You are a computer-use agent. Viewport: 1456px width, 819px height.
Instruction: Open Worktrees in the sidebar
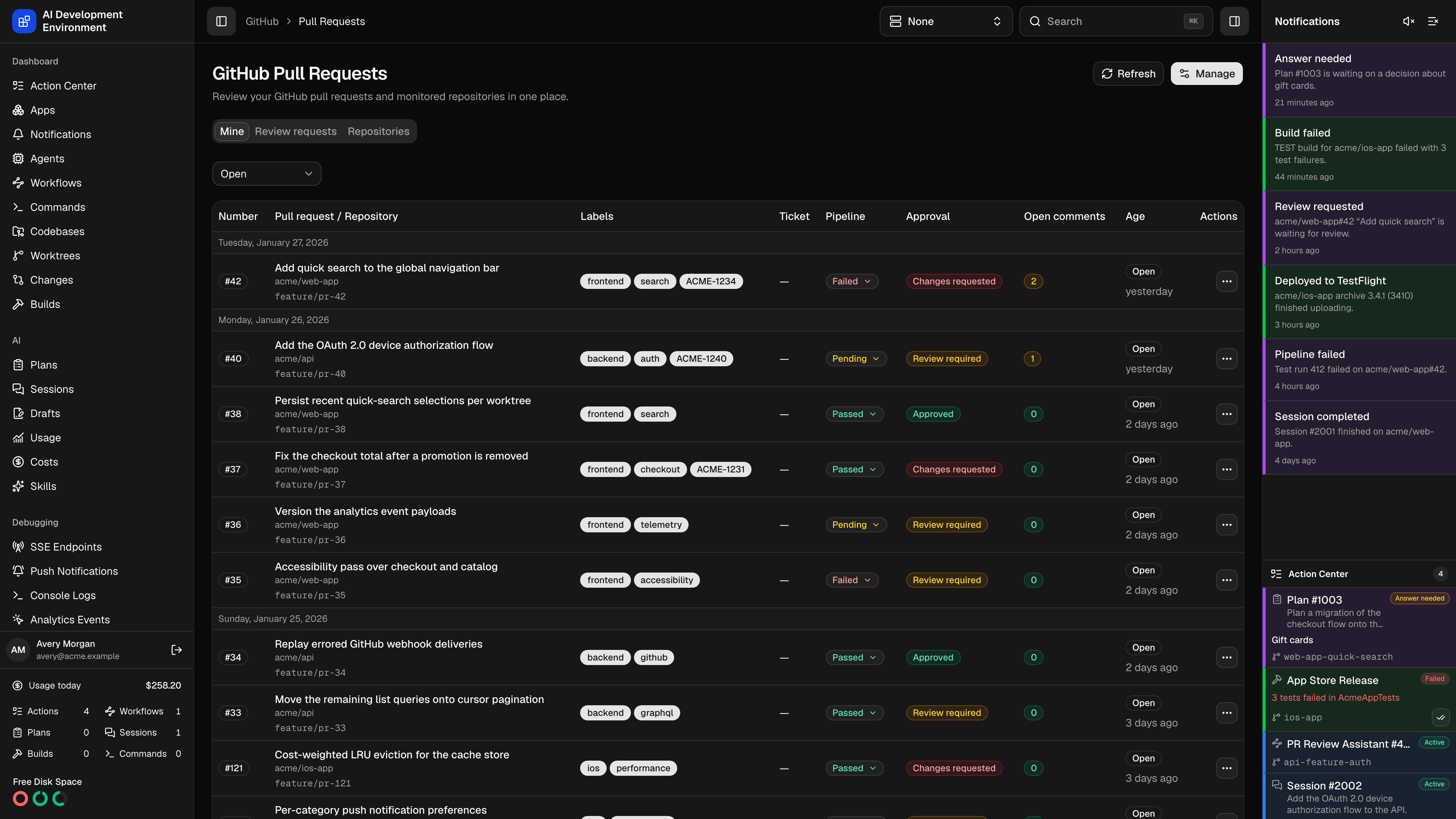coord(97,256)
